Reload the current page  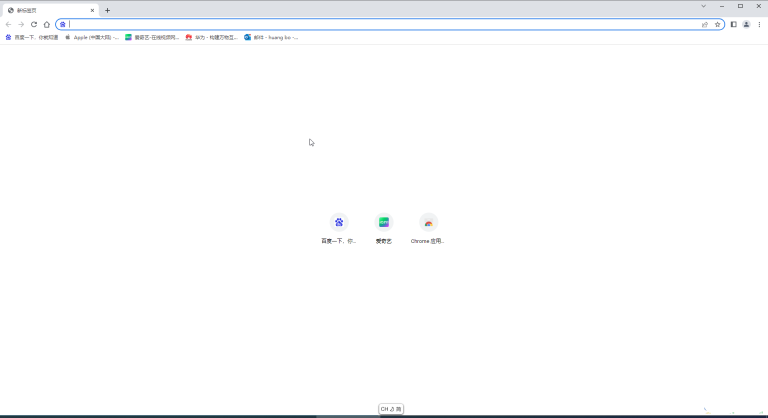[34, 25]
